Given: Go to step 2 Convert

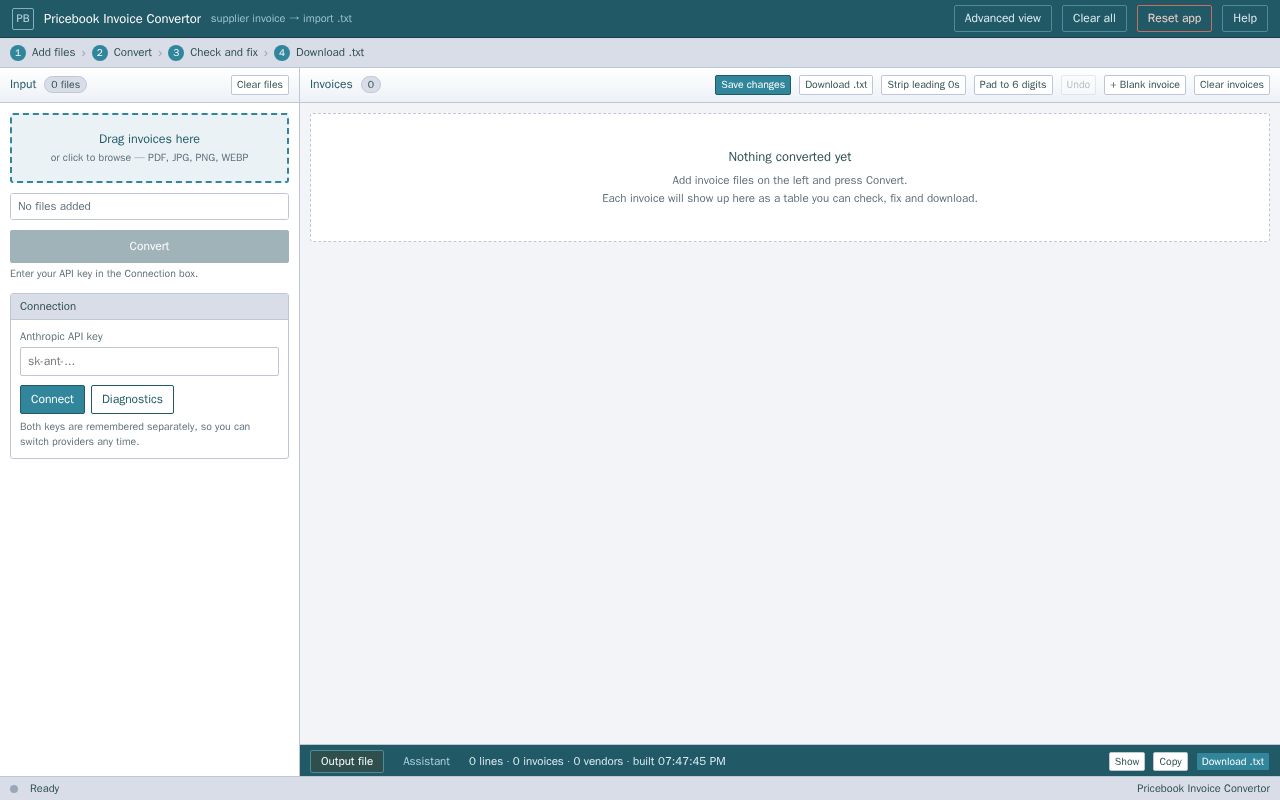Looking at the screenshot, I should point(122,52).
